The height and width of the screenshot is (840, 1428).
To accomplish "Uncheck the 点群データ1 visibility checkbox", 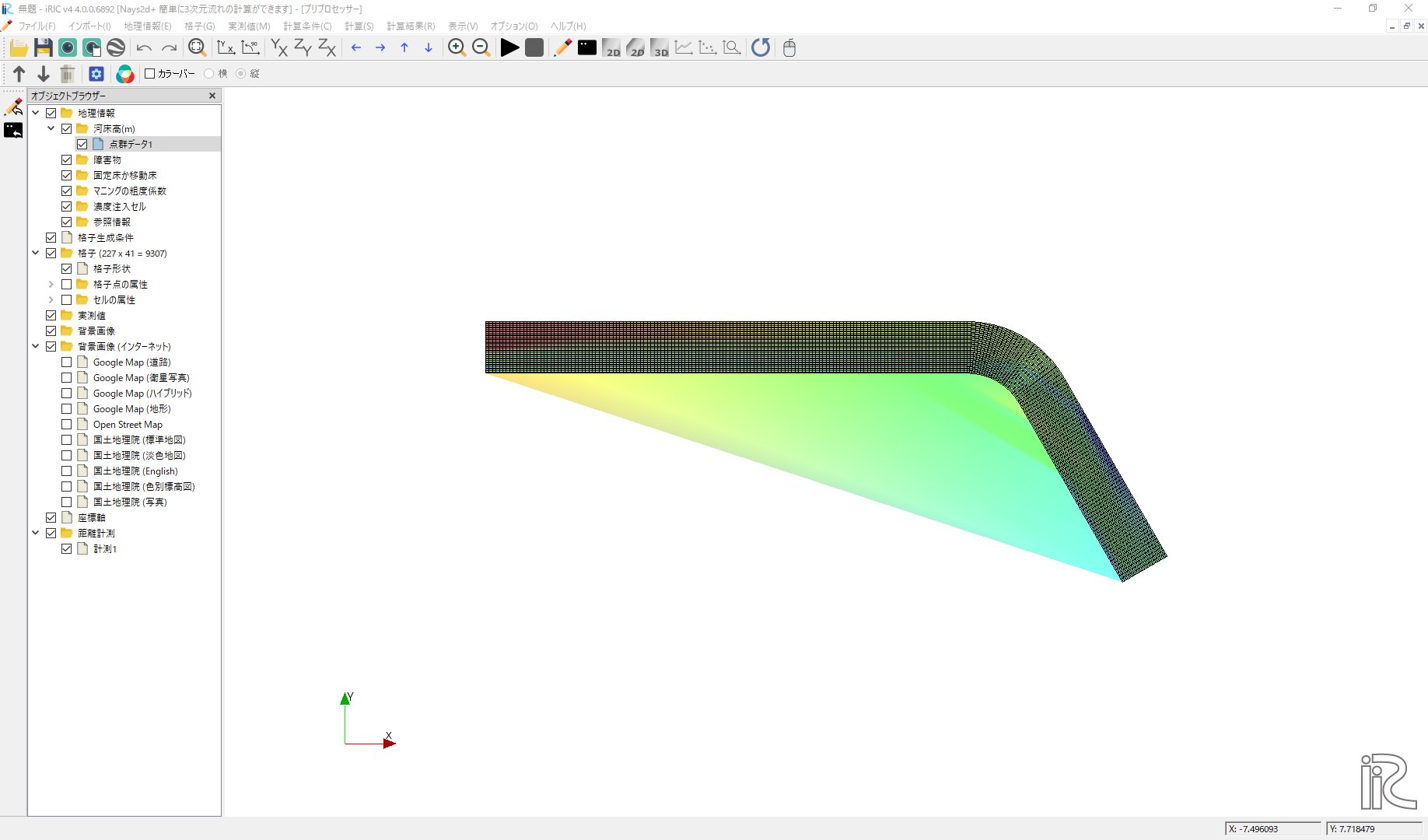I will click(x=82, y=145).
